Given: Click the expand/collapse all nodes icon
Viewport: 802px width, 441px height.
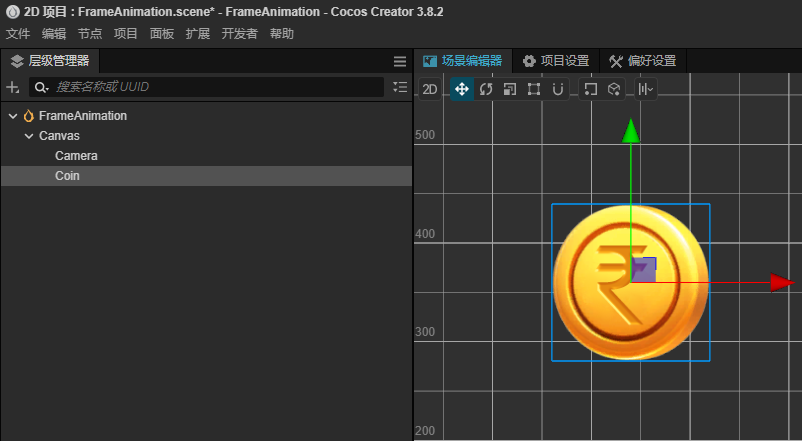Looking at the screenshot, I should pos(400,87).
